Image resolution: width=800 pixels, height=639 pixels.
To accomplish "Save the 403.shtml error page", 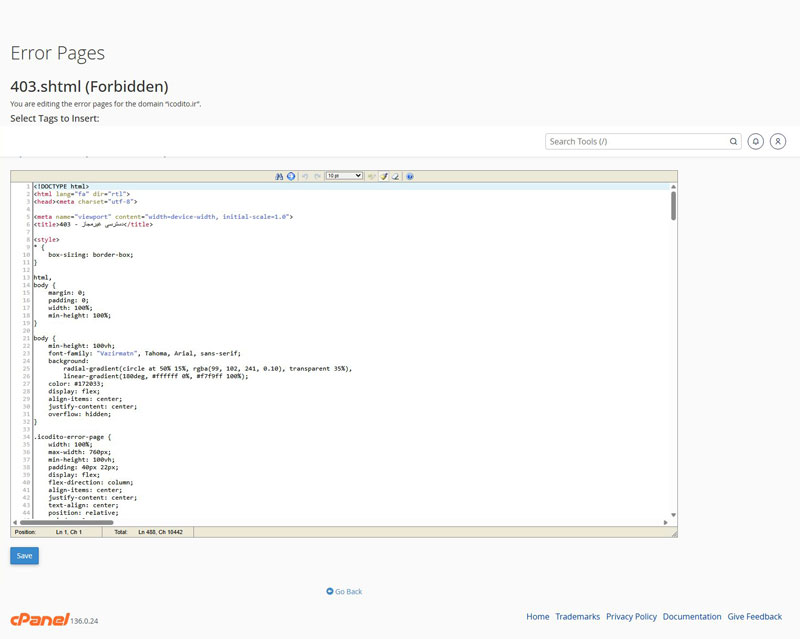I will coord(24,556).
